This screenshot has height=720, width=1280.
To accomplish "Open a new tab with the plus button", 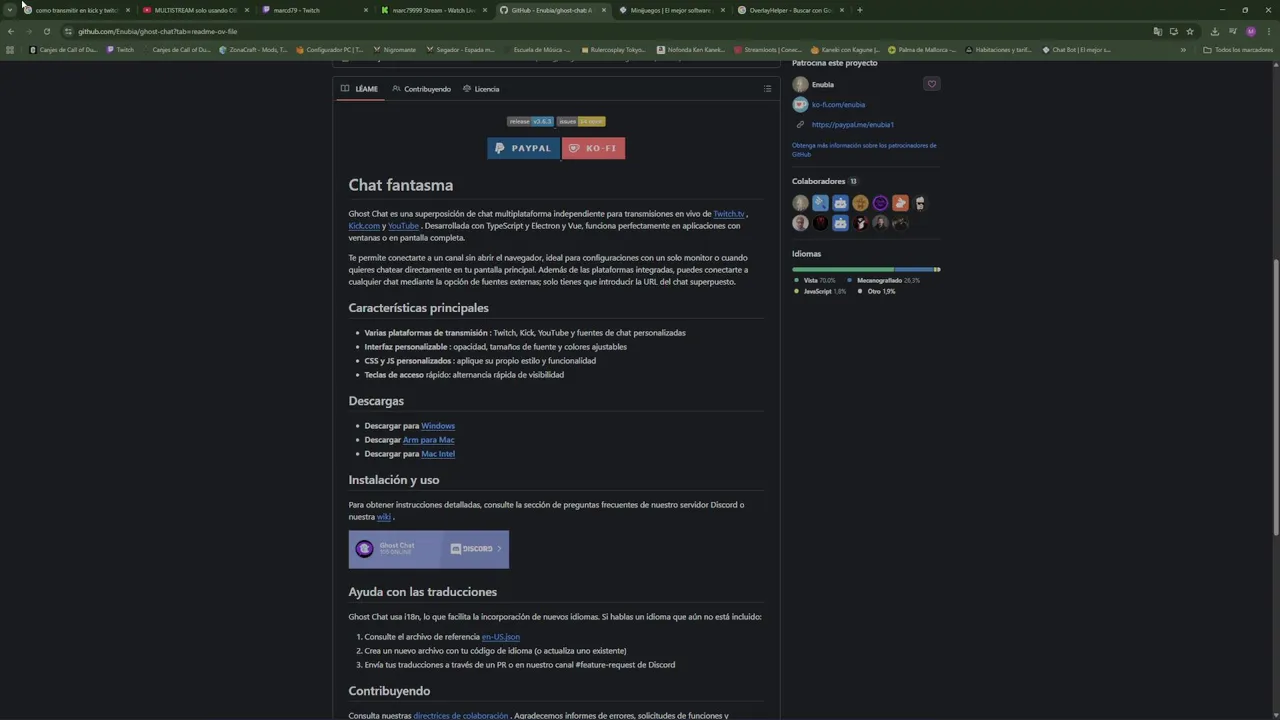I will tap(860, 10).
